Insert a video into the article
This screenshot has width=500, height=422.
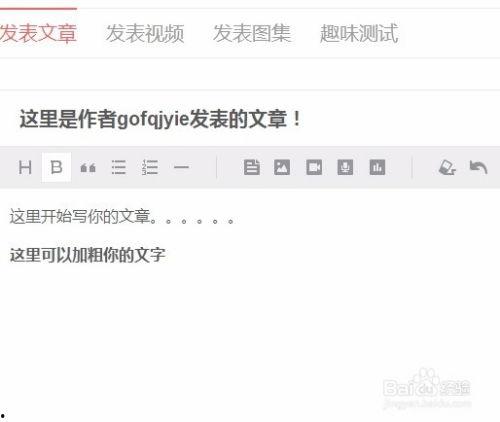coord(314,167)
